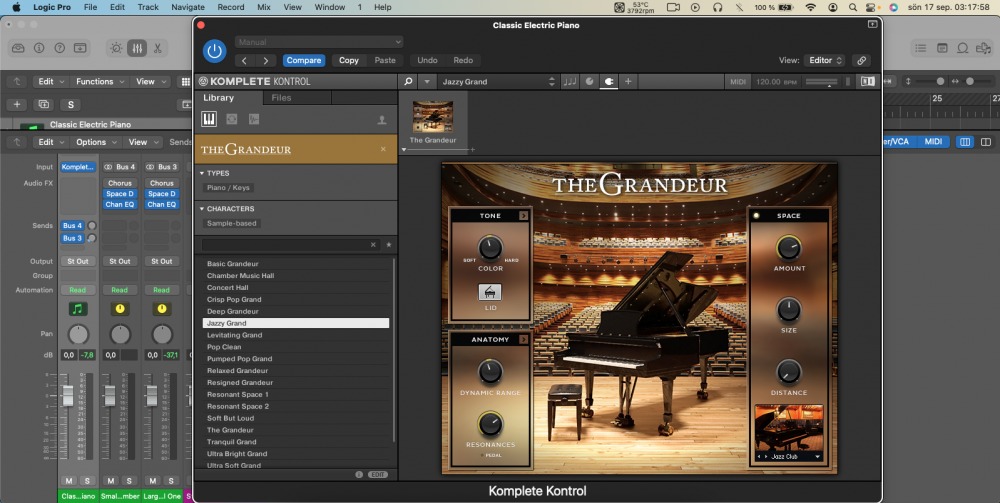Click the Logic Pro Mixer toolbar icon
The height and width of the screenshot is (503, 1000).
(x=137, y=48)
